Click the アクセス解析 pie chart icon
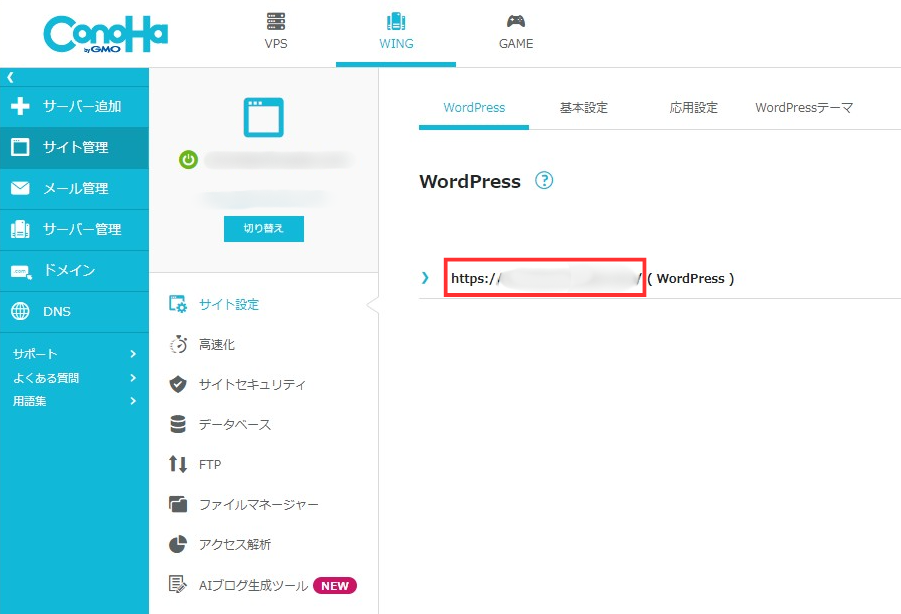The height and width of the screenshot is (614, 901). [178, 544]
